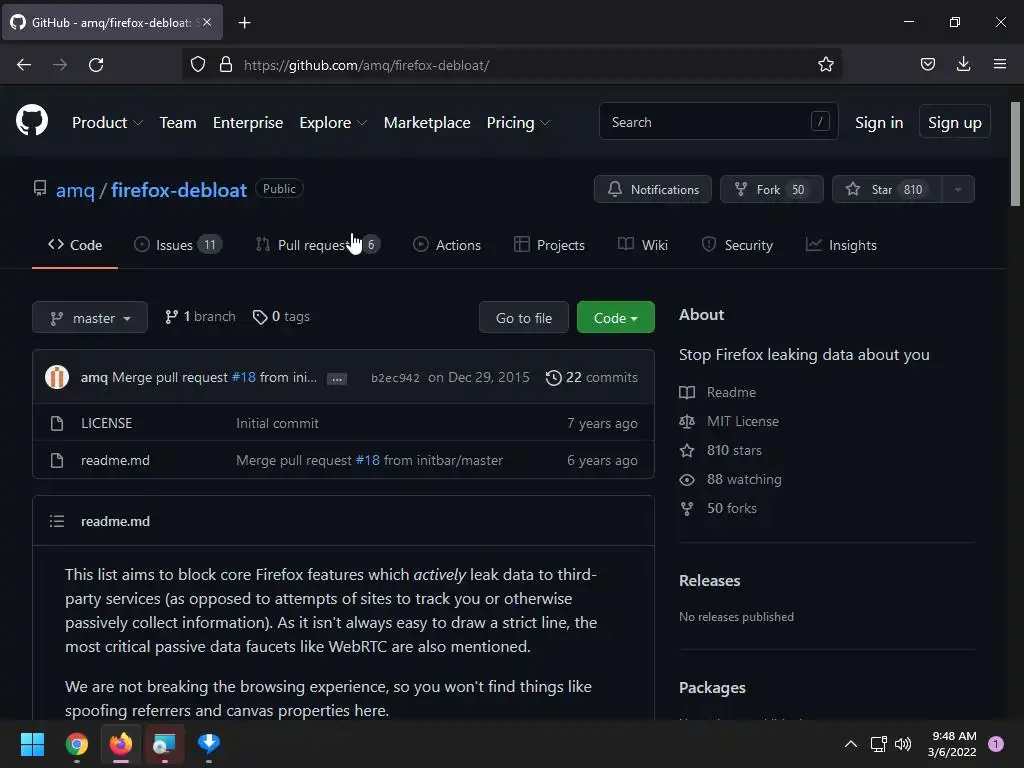Expand the Product menu
The height and width of the screenshot is (768, 1024).
click(x=107, y=123)
